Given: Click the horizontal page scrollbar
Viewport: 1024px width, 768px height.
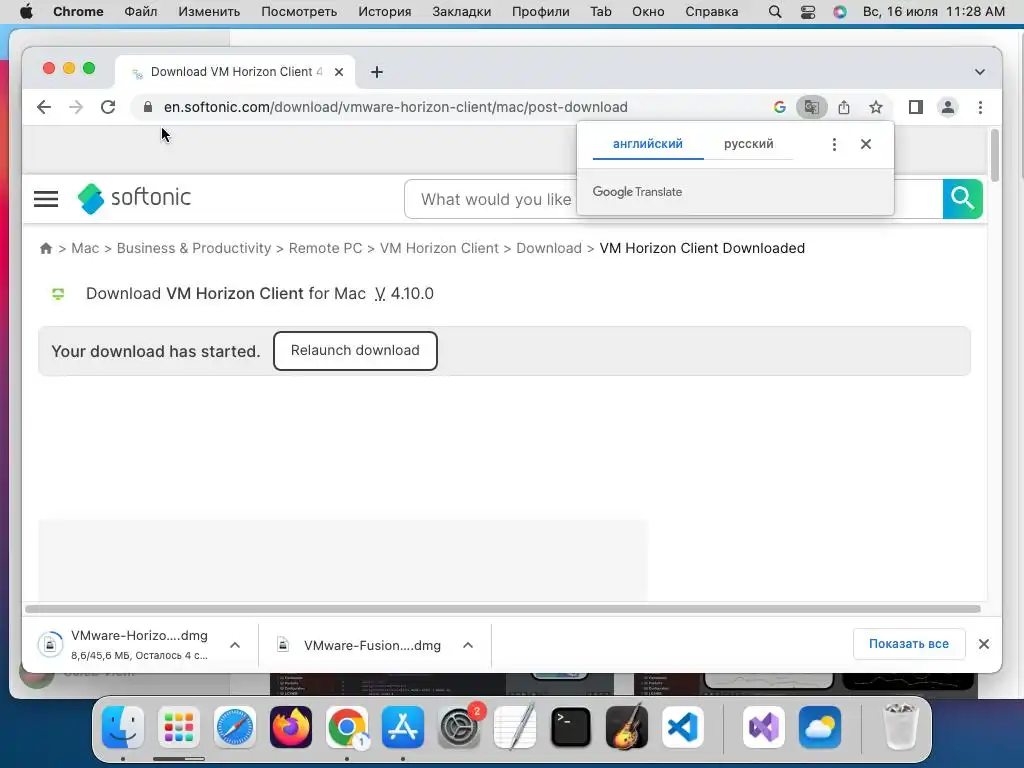Looking at the screenshot, I should click(x=503, y=609).
